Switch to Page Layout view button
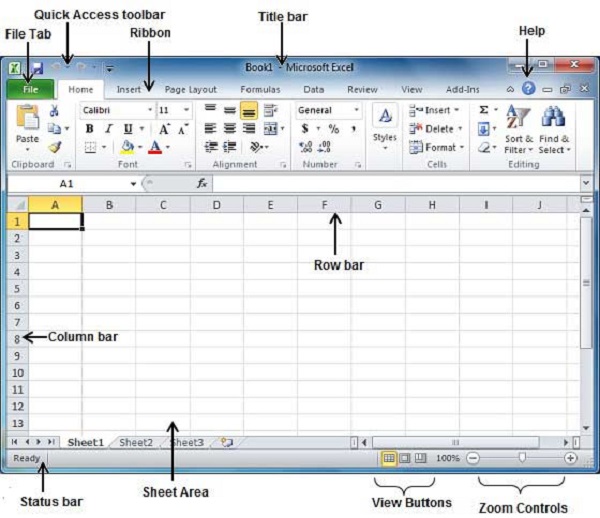Screen dimensions: 600x518 [405, 458]
